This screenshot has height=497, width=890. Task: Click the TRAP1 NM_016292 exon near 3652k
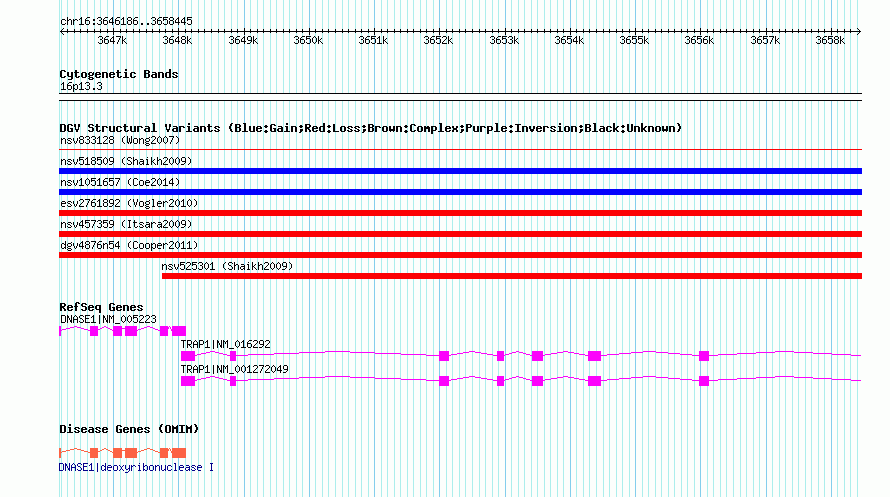point(444,356)
